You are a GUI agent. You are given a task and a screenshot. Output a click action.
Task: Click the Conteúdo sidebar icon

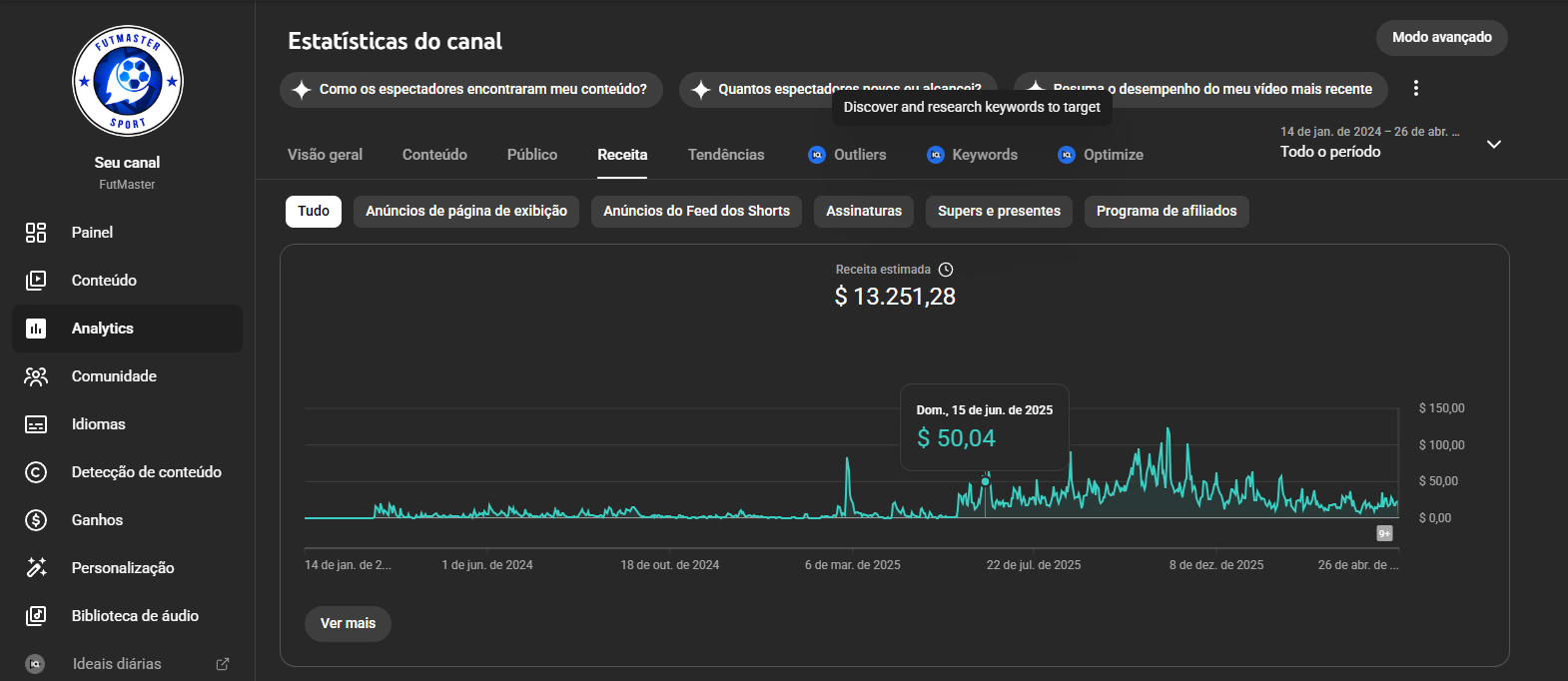pyautogui.click(x=36, y=281)
